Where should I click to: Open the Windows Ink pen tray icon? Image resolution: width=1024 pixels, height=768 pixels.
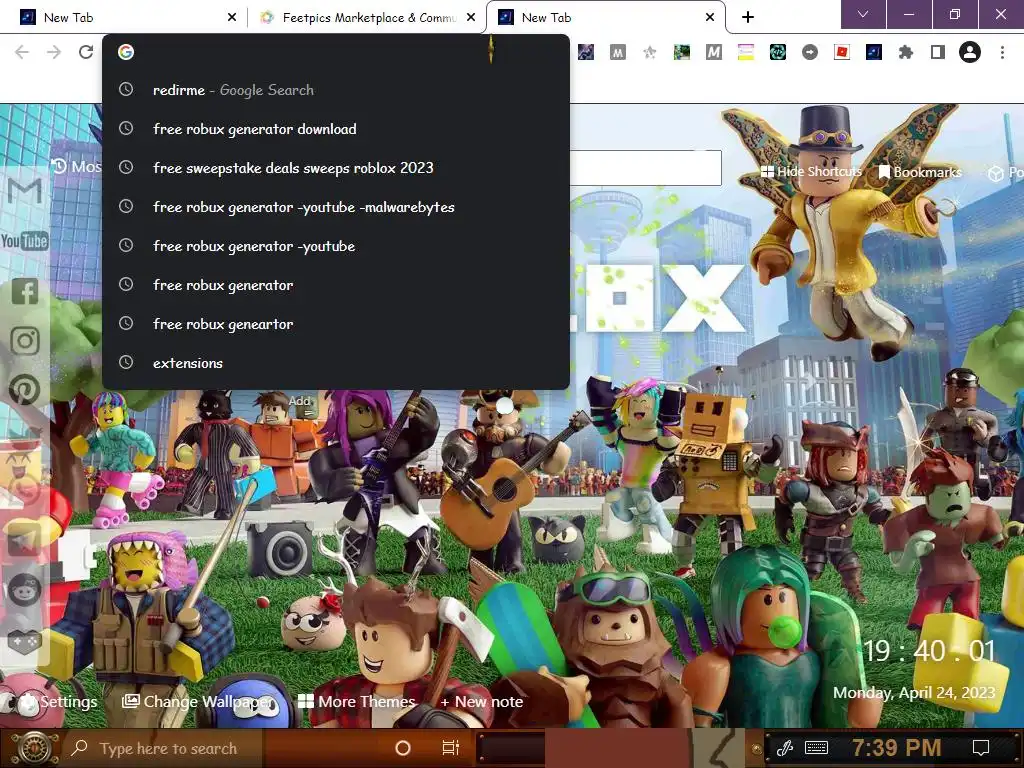(x=785, y=748)
